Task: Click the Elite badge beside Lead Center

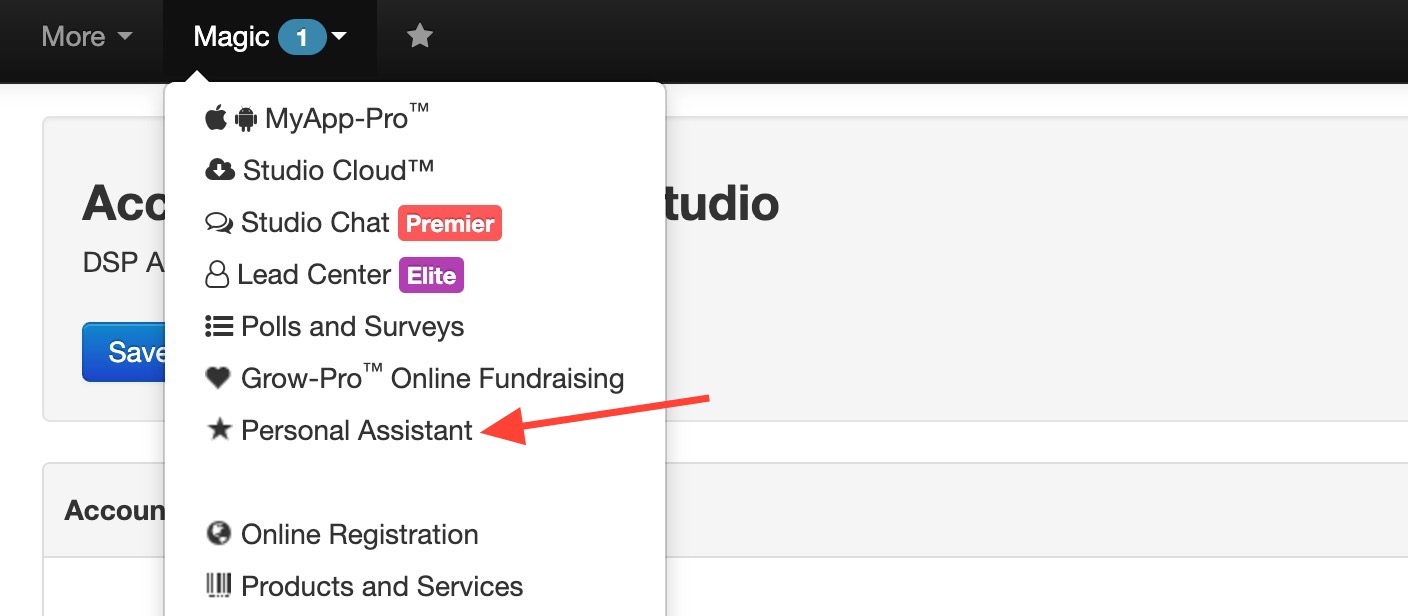Action: [x=432, y=275]
